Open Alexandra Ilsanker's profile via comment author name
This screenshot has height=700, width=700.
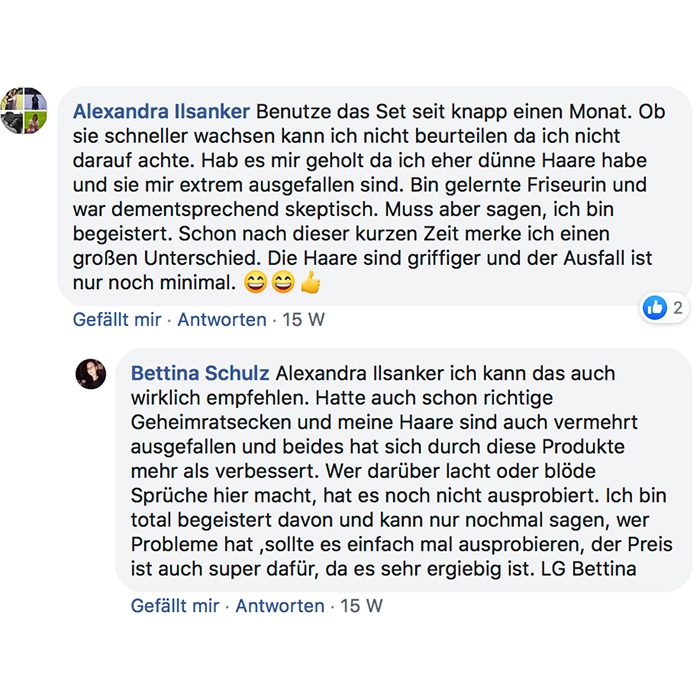pos(161,110)
